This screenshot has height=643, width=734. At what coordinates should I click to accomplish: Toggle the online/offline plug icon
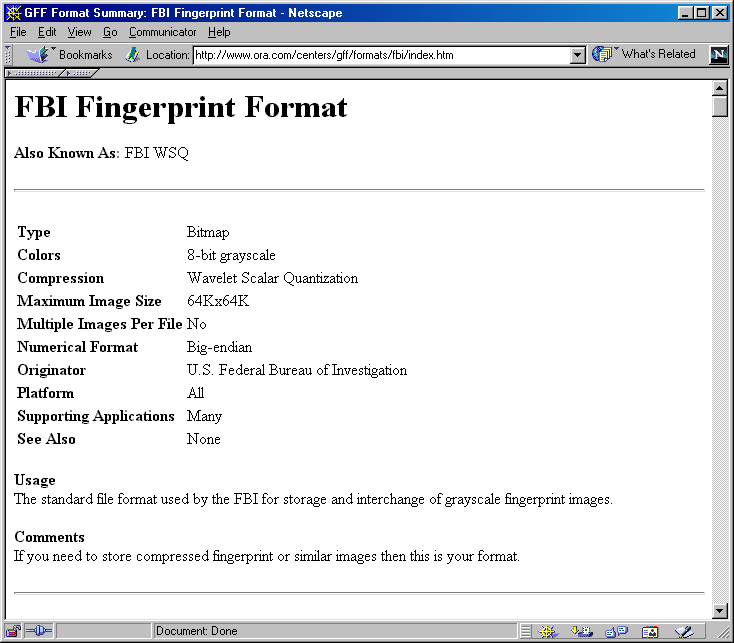click(39, 631)
